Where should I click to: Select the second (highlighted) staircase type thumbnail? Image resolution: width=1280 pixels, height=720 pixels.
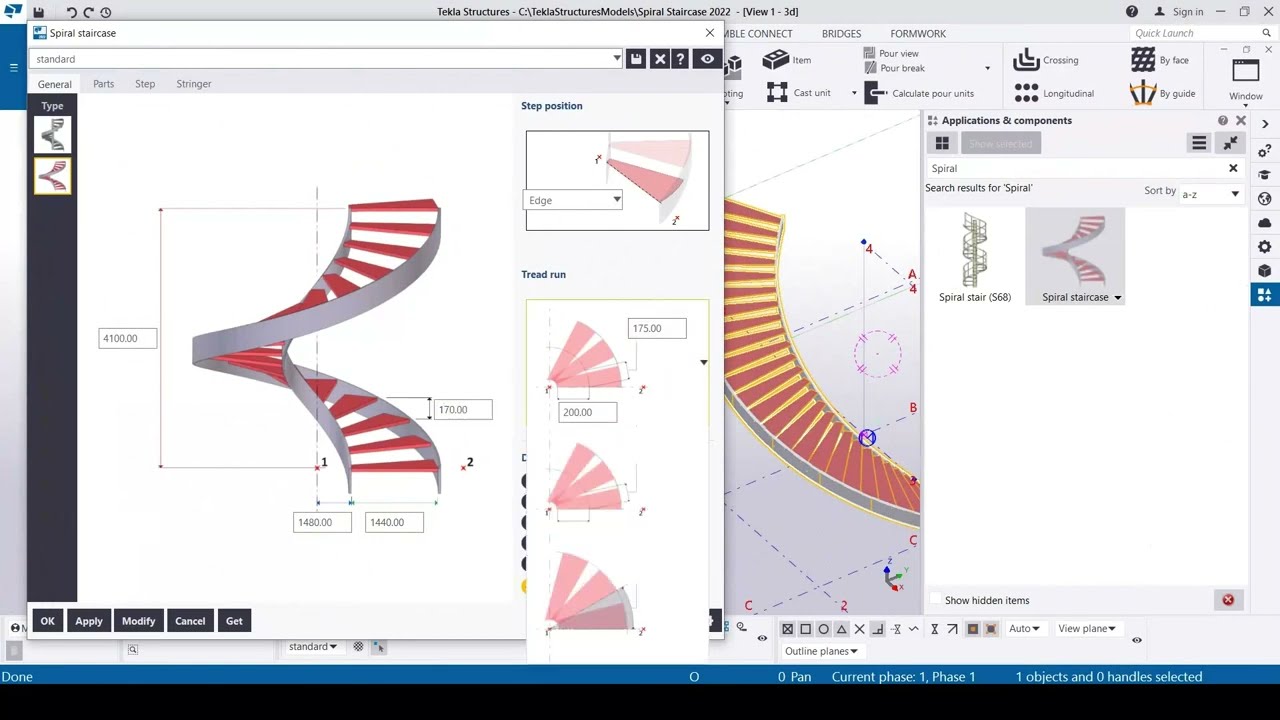[x=53, y=176]
